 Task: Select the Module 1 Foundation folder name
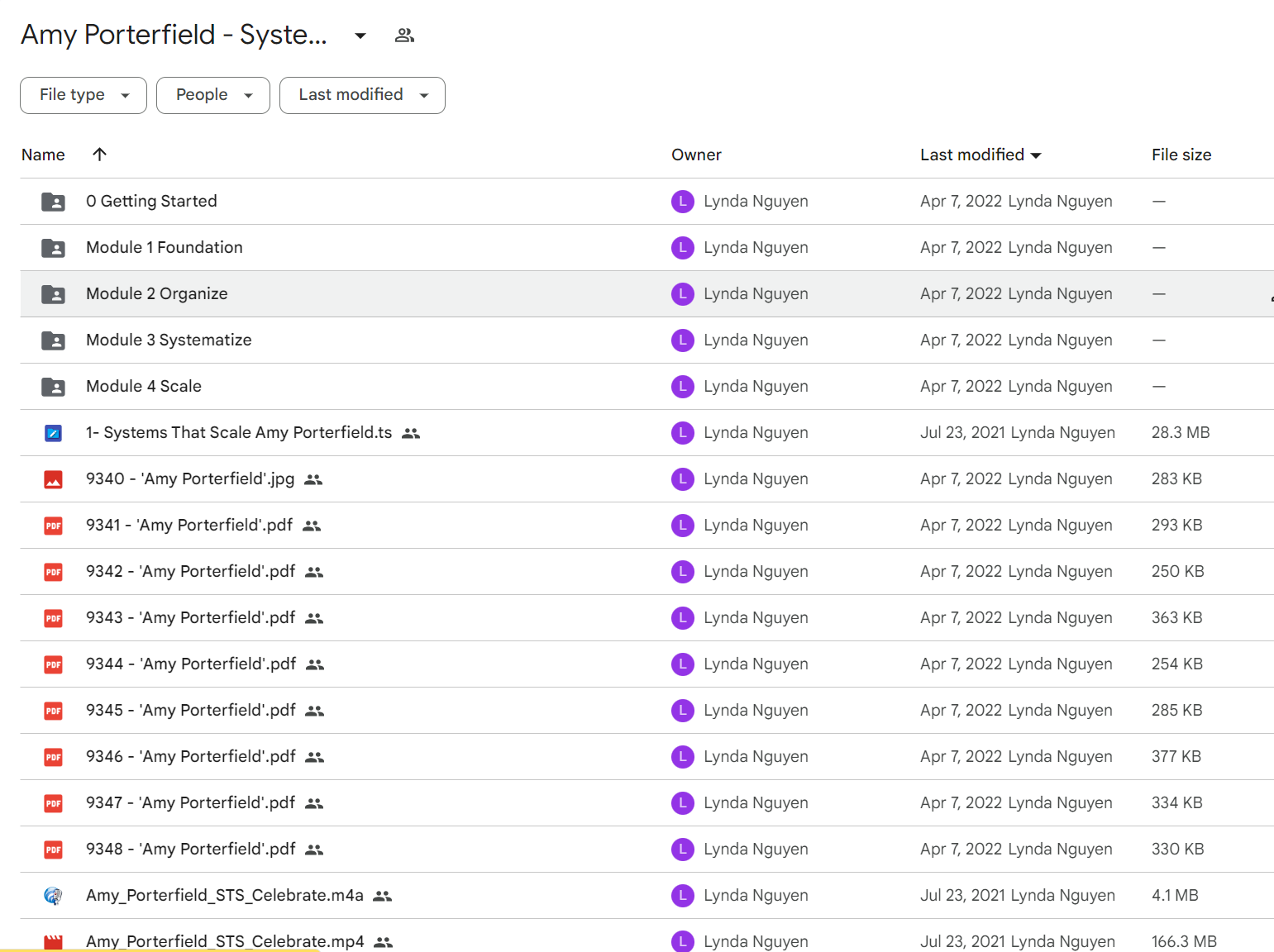165,247
